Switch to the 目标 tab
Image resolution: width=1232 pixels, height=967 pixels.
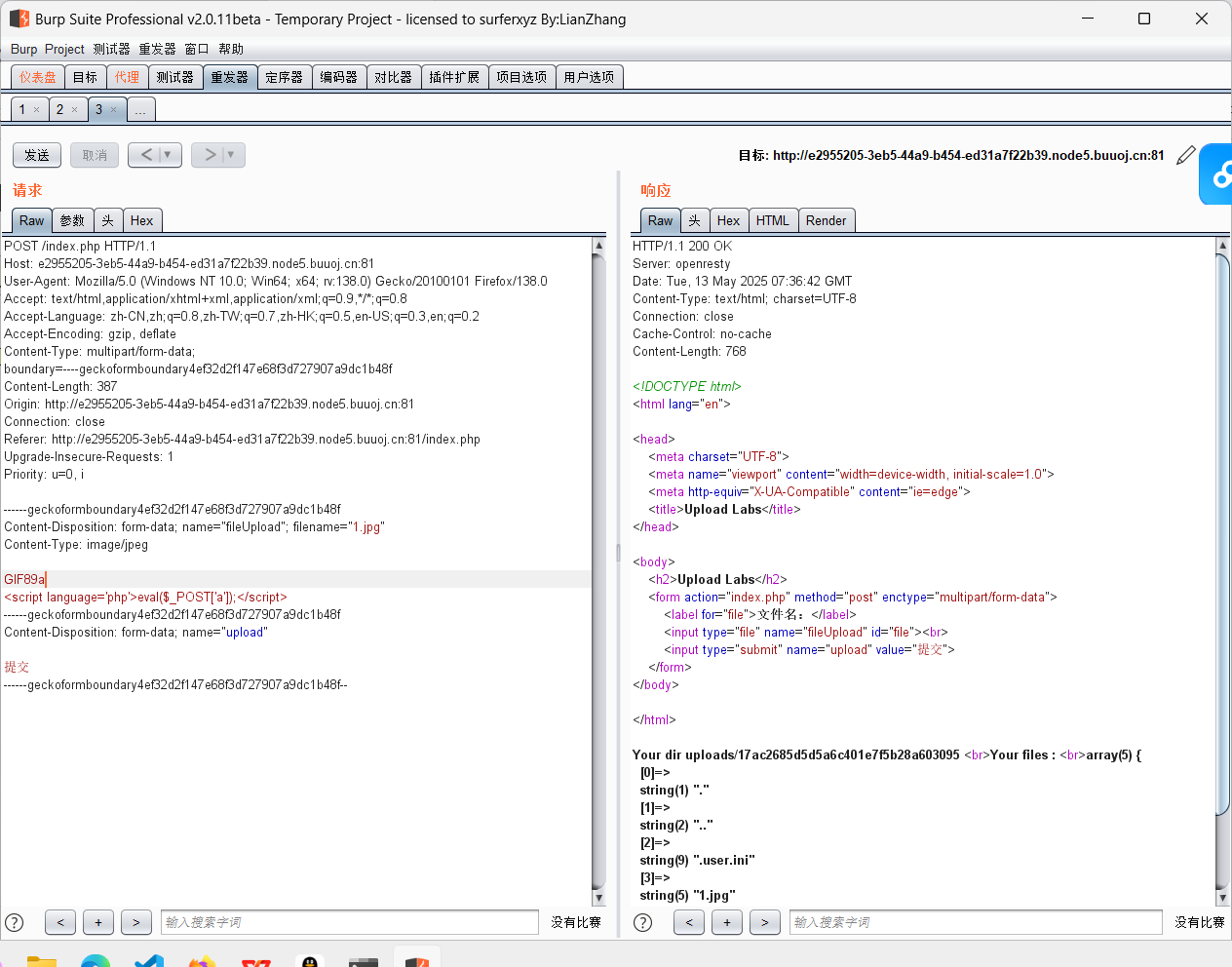point(85,77)
